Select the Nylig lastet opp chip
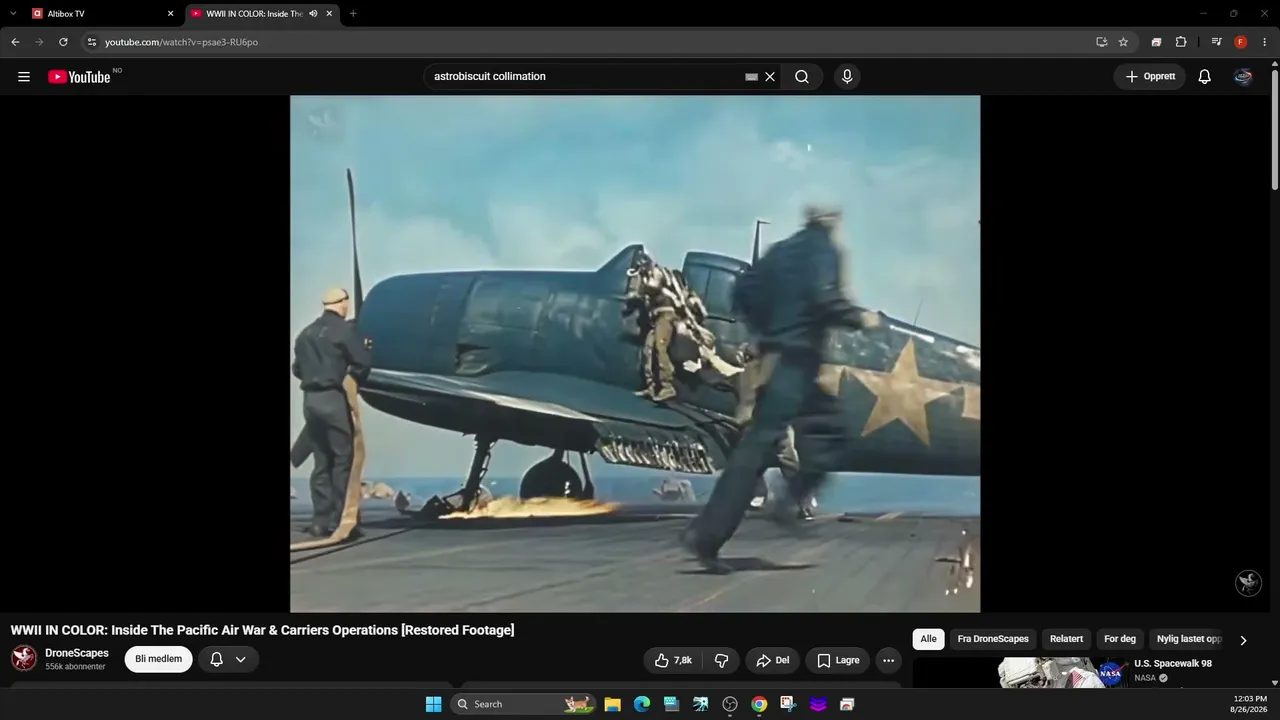This screenshot has width=1280, height=720. click(x=1189, y=639)
